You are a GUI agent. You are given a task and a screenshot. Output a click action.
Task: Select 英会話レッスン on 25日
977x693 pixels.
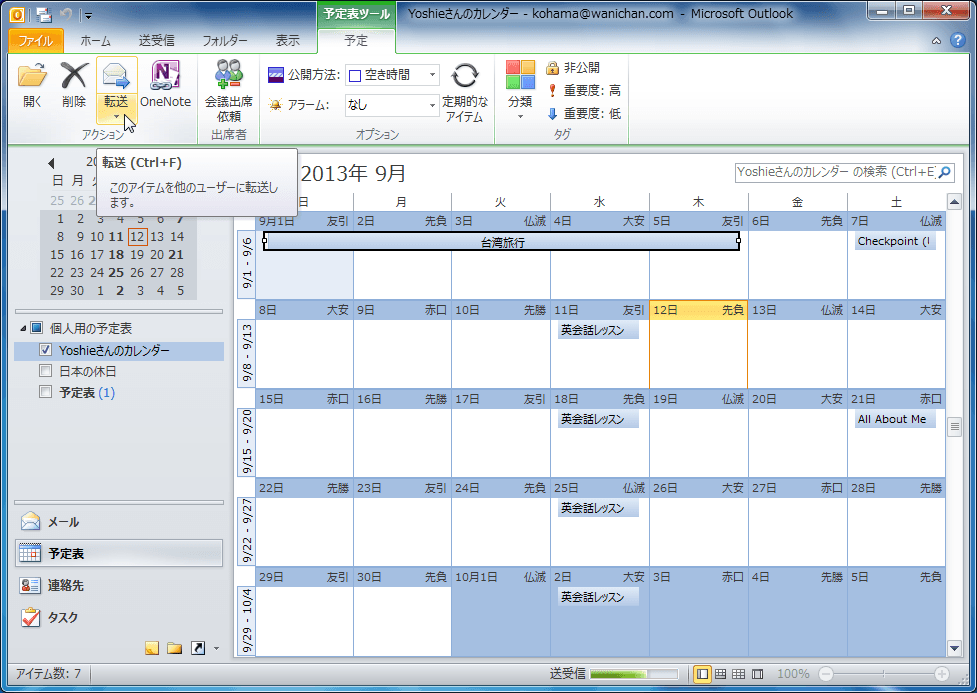click(598, 509)
